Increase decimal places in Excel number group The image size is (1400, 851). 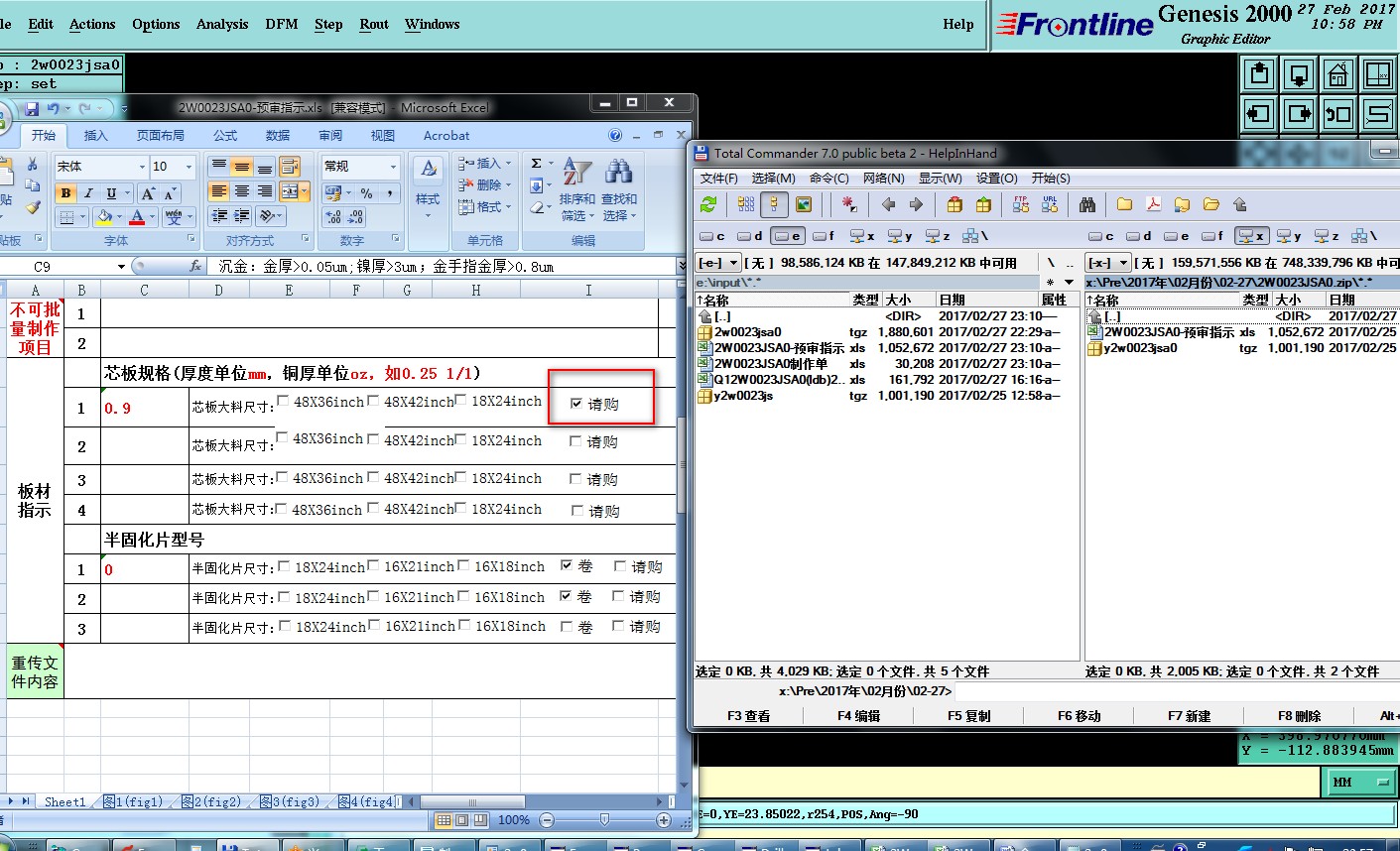(x=333, y=217)
